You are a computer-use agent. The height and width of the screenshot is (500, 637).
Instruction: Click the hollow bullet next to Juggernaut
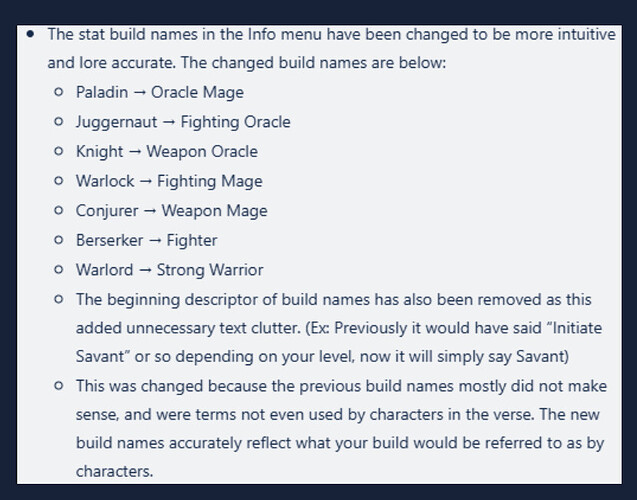[58, 121]
